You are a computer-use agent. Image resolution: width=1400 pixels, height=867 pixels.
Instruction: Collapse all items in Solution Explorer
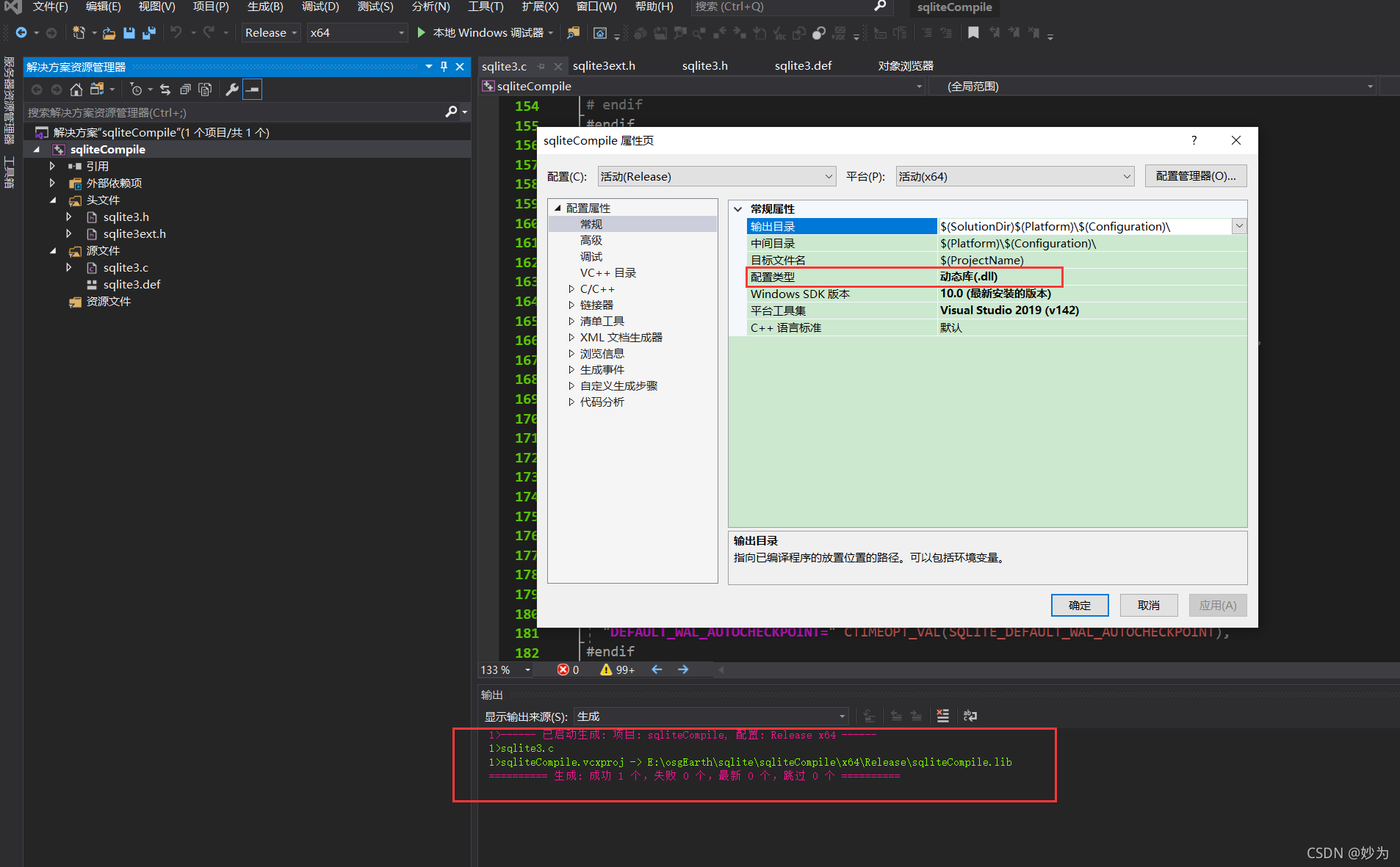pos(185,90)
